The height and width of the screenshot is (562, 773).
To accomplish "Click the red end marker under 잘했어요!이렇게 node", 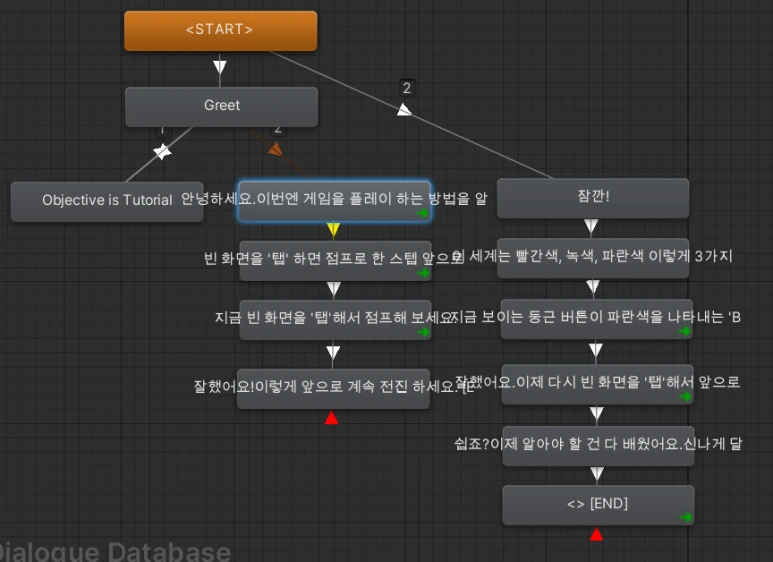I will (x=332, y=418).
